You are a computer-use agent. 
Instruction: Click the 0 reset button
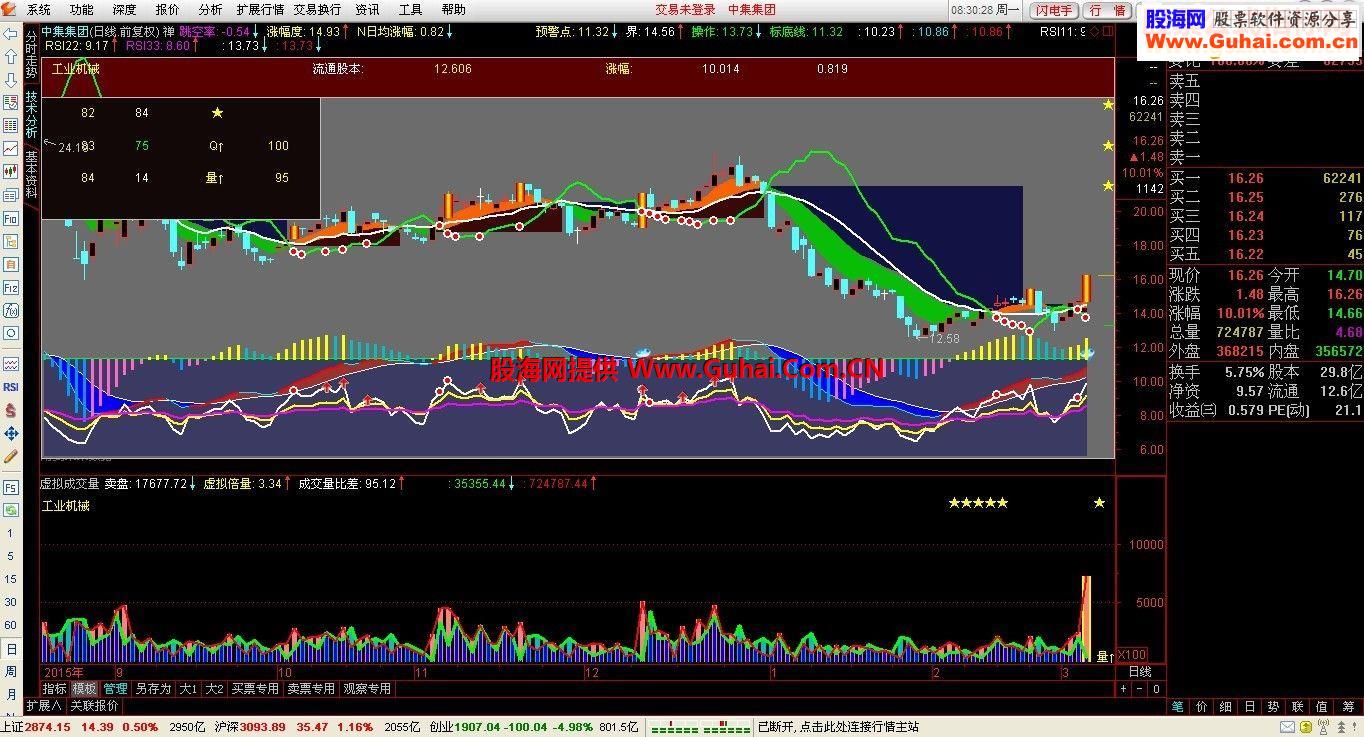(x=1156, y=689)
